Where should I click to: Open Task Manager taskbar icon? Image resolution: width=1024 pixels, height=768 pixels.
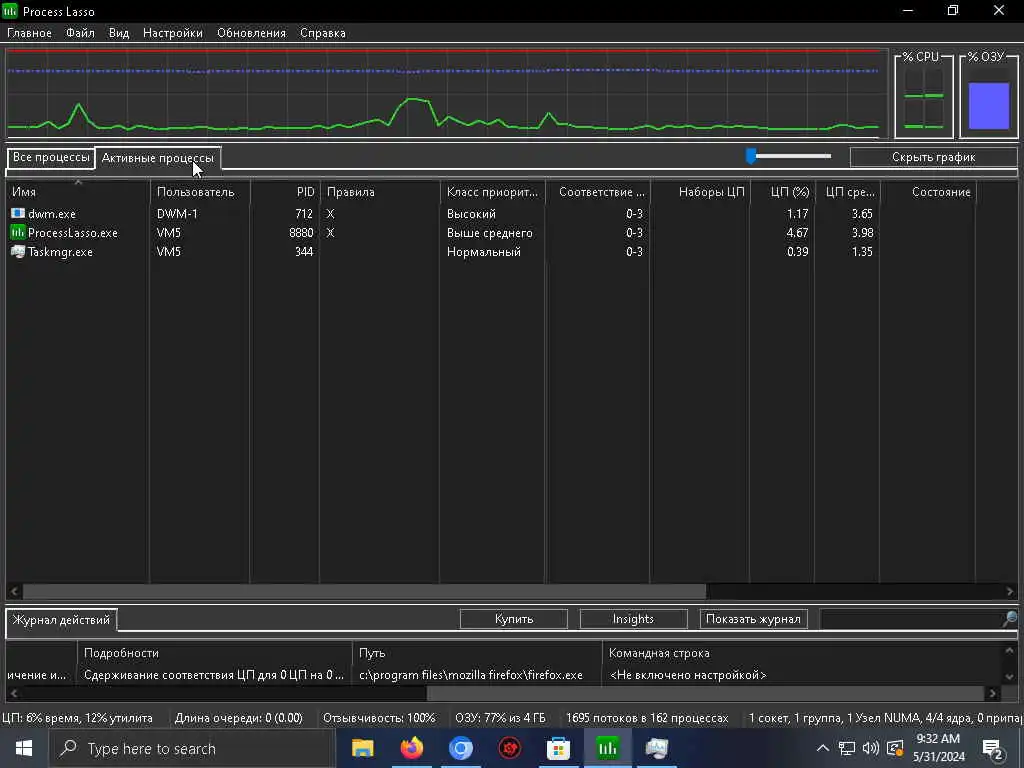tap(656, 748)
